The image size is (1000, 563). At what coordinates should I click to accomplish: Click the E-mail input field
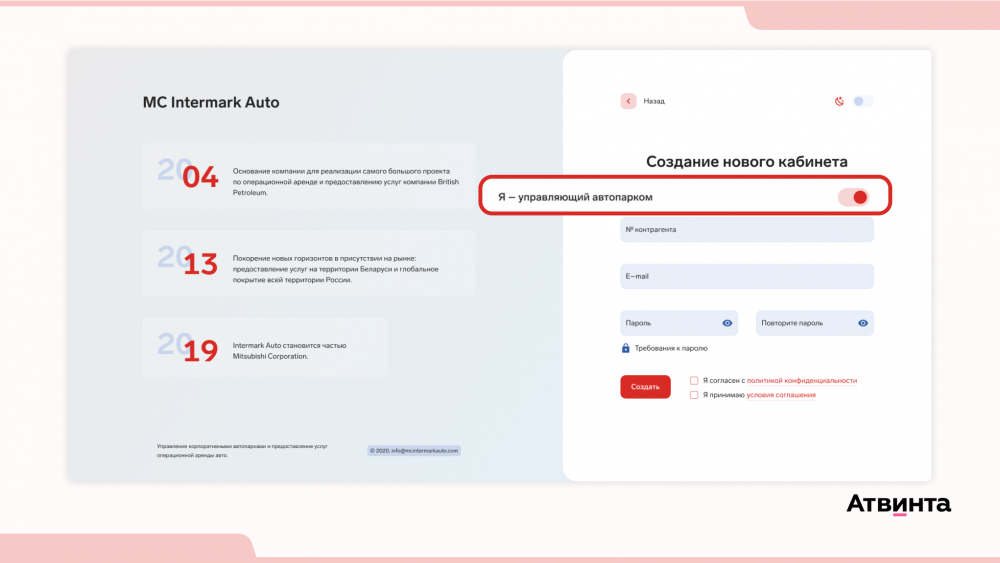pyautogui.click(x=747, y=276)
